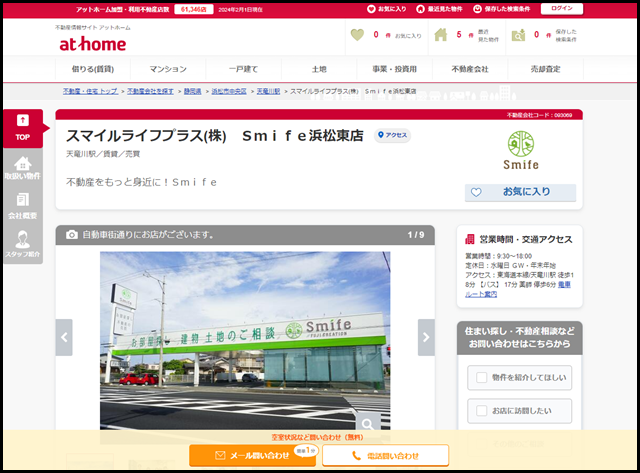Open recently viewed properties in top red bar
Viewport: 640px width, 473px height.
click(x=440, y=9)
